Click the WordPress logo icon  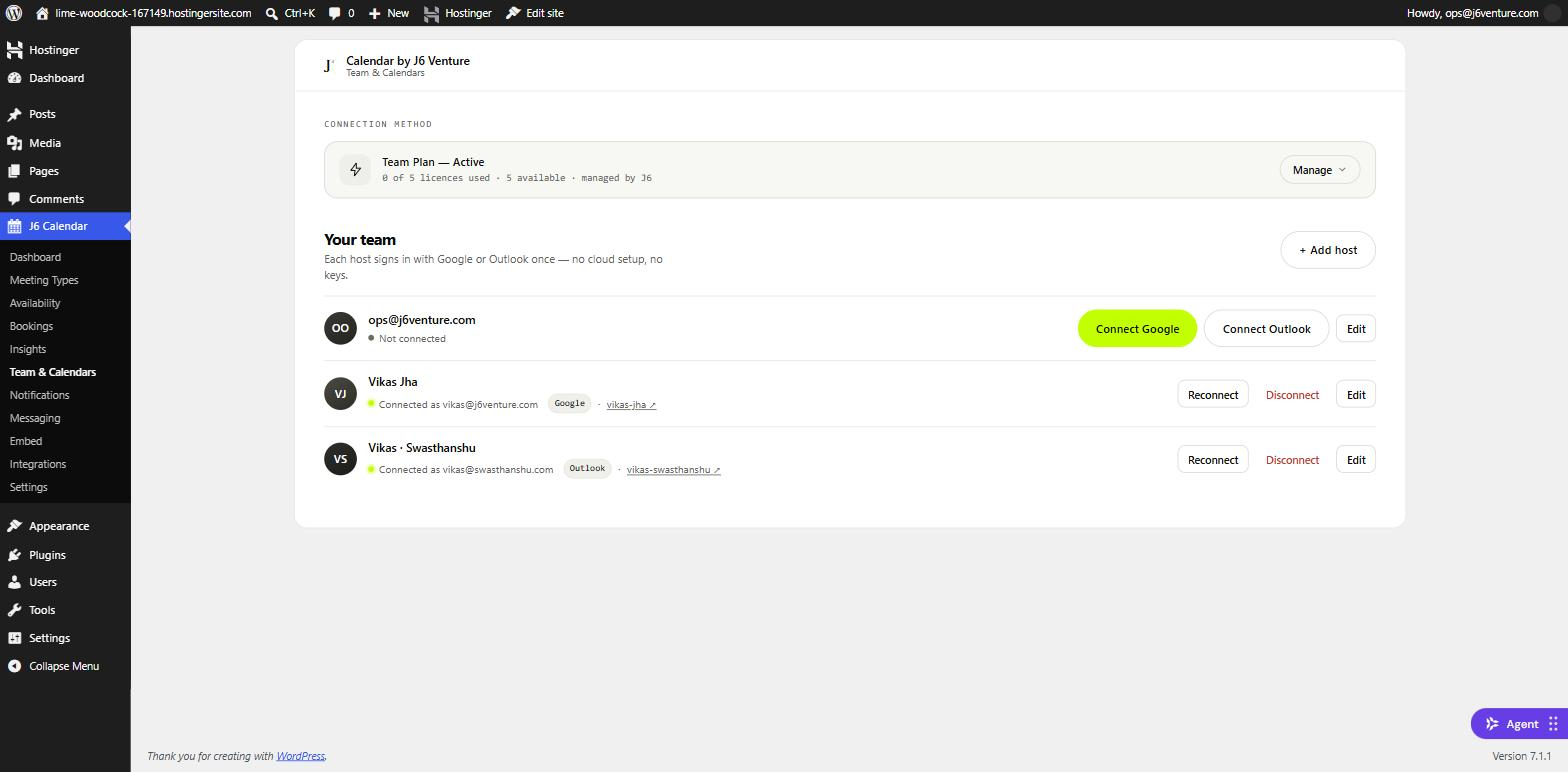click(x=14, y=13)
